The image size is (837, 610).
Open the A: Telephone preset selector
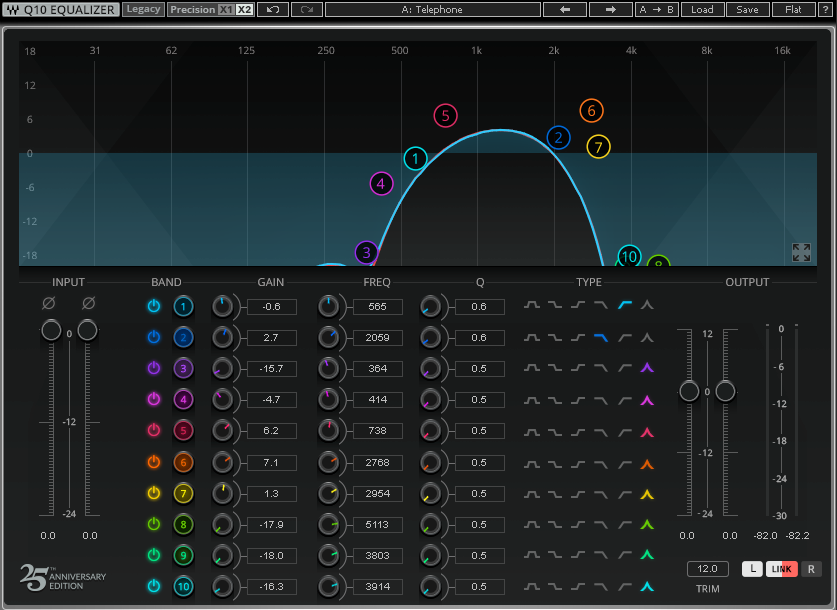pos(432,10)
